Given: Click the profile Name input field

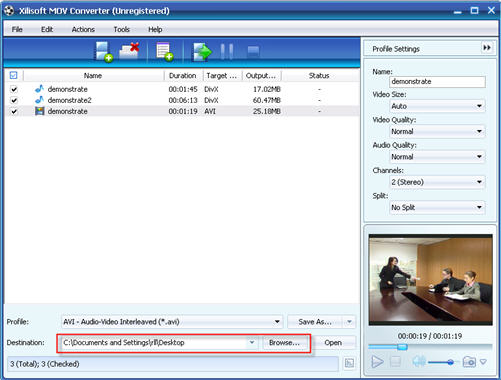Looking at the screenshot, I should coord(437,82).
